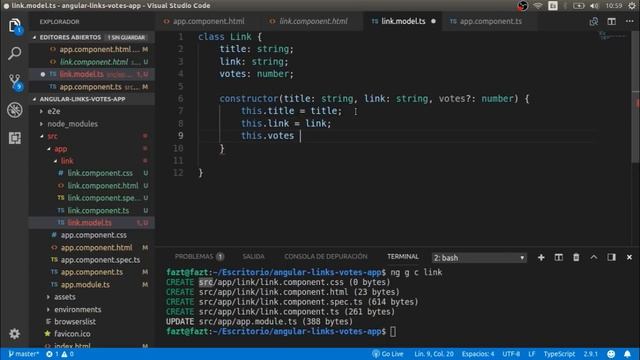Image resolution: width=640 pixels, height=360 pixels.
Task: Click Lín. 9, Col. 20 cursor position
Action: [433, 354]
